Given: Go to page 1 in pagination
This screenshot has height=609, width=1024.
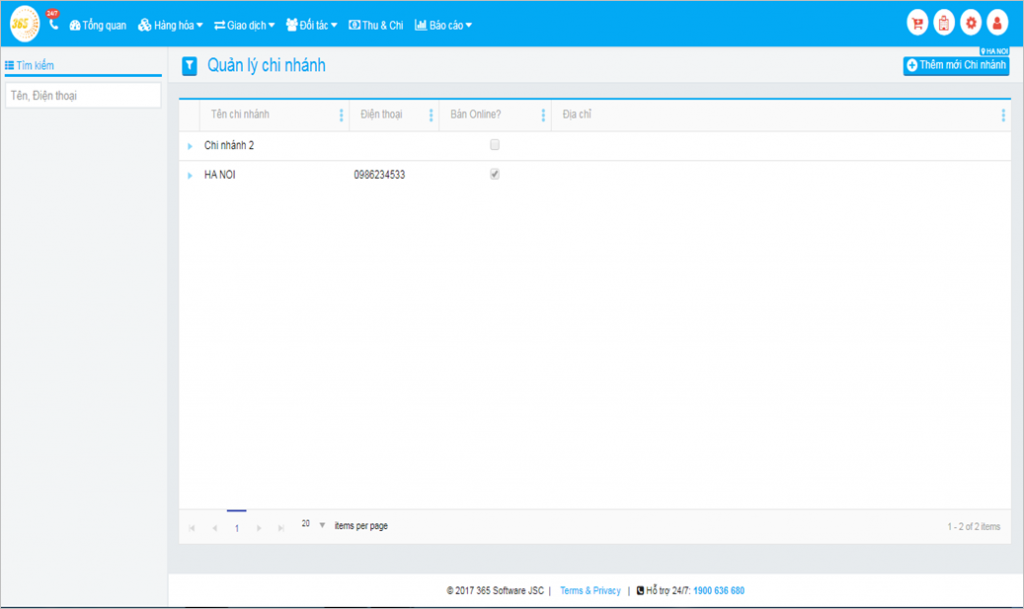Looking at the screenshot, I should tap(237, 527).
